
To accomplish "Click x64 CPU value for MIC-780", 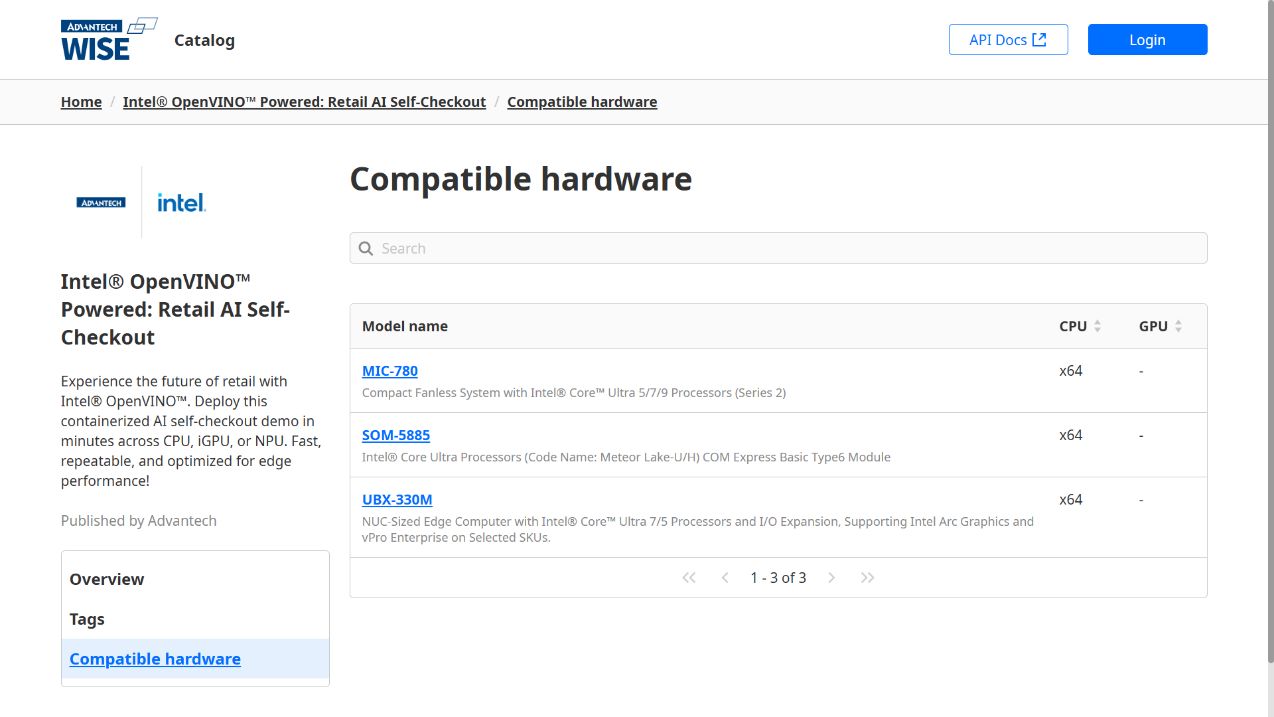I will 1071,371.
